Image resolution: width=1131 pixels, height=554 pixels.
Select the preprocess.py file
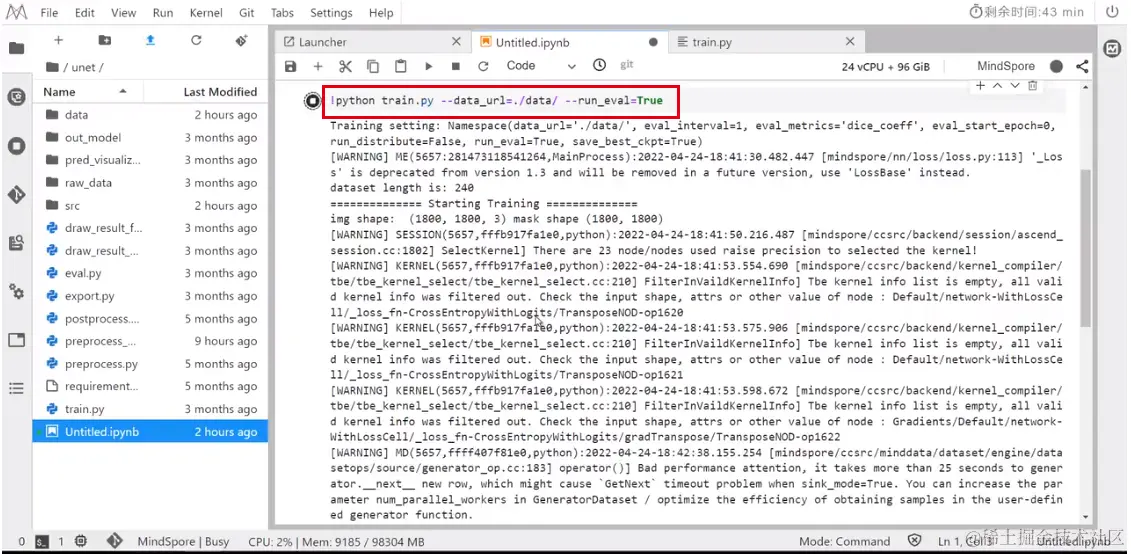coord(151,364)
